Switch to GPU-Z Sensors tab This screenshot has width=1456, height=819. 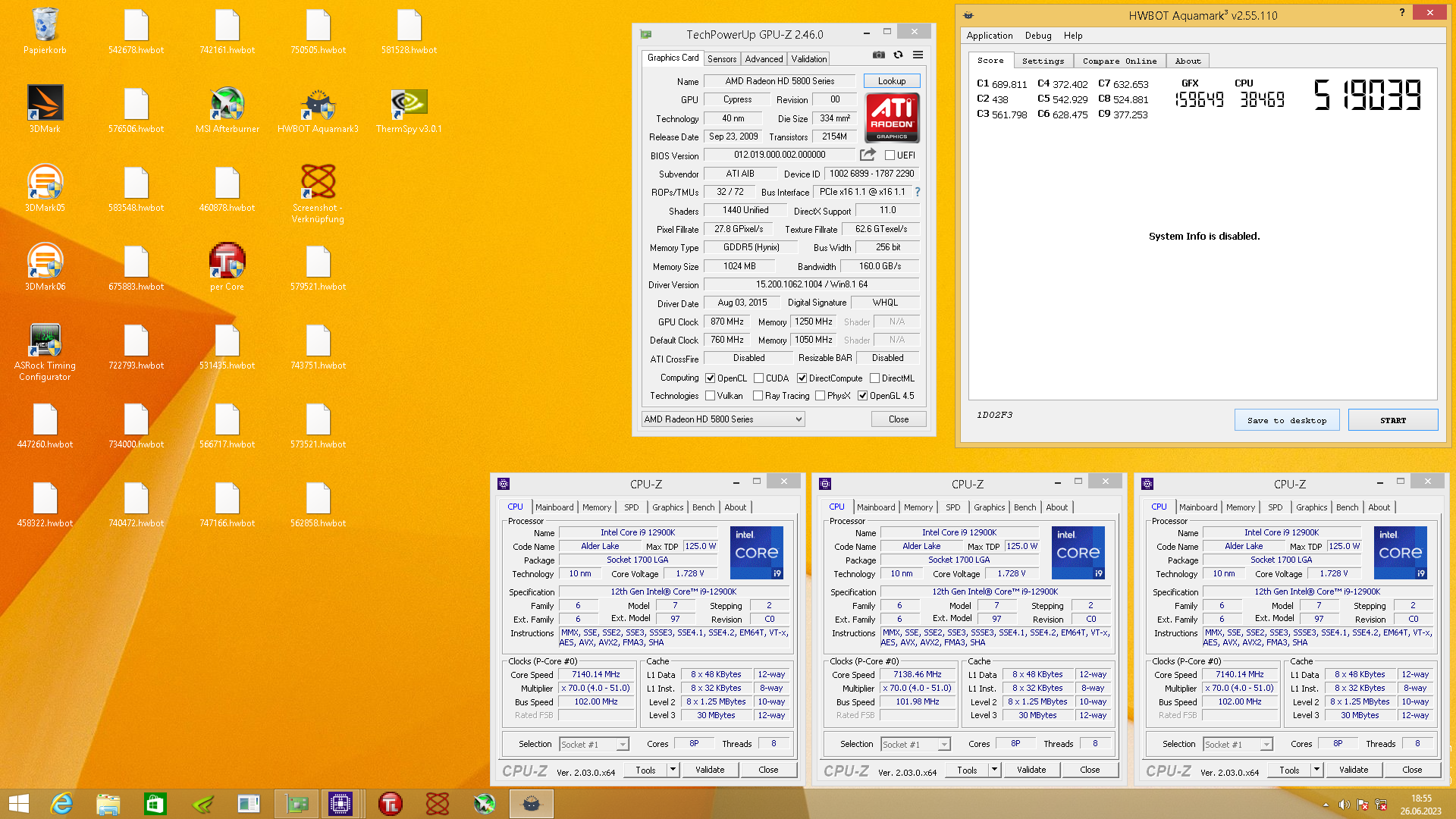(x=722, y=59)
